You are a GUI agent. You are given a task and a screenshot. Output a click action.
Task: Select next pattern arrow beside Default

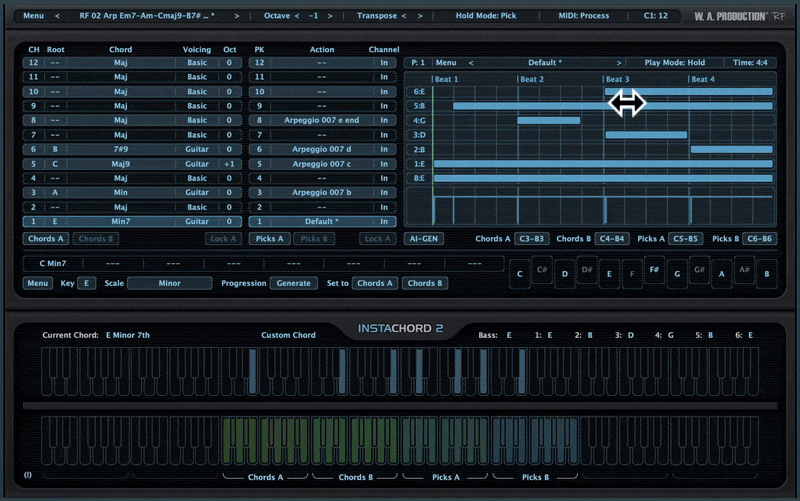pos(619,62)
